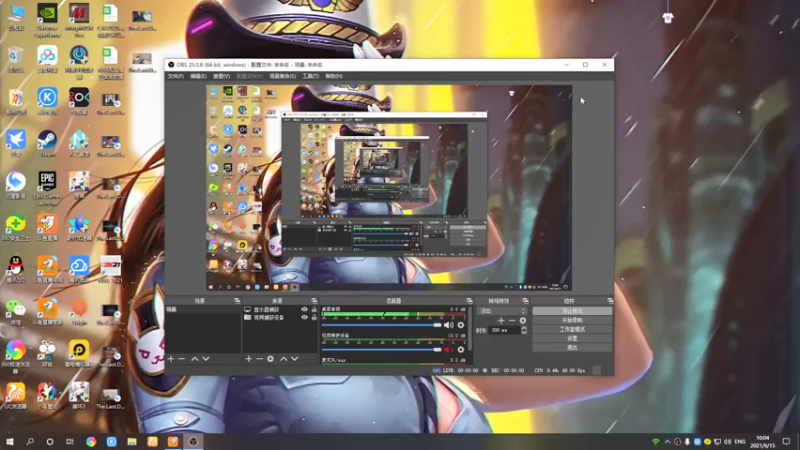Open video capture device audio gear settings

pos(461,349)
